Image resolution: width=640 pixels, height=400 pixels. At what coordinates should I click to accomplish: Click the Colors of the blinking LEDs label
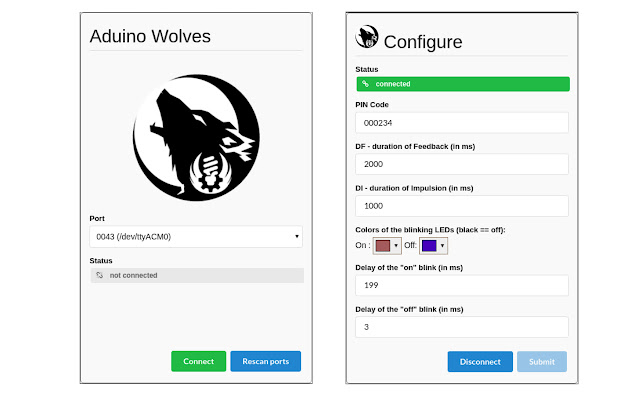click(x=430, y=230)
